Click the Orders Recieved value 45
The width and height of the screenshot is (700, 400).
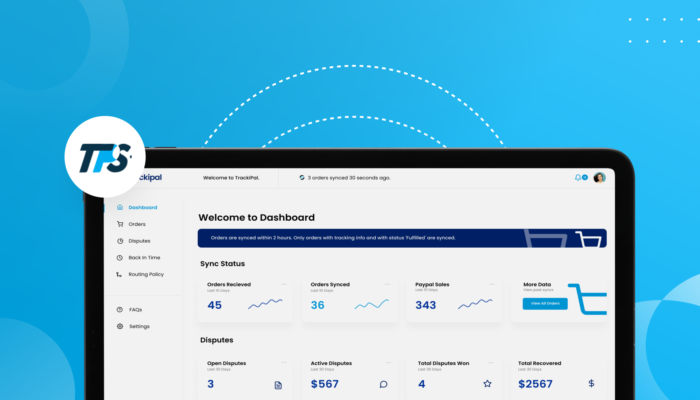214,305
